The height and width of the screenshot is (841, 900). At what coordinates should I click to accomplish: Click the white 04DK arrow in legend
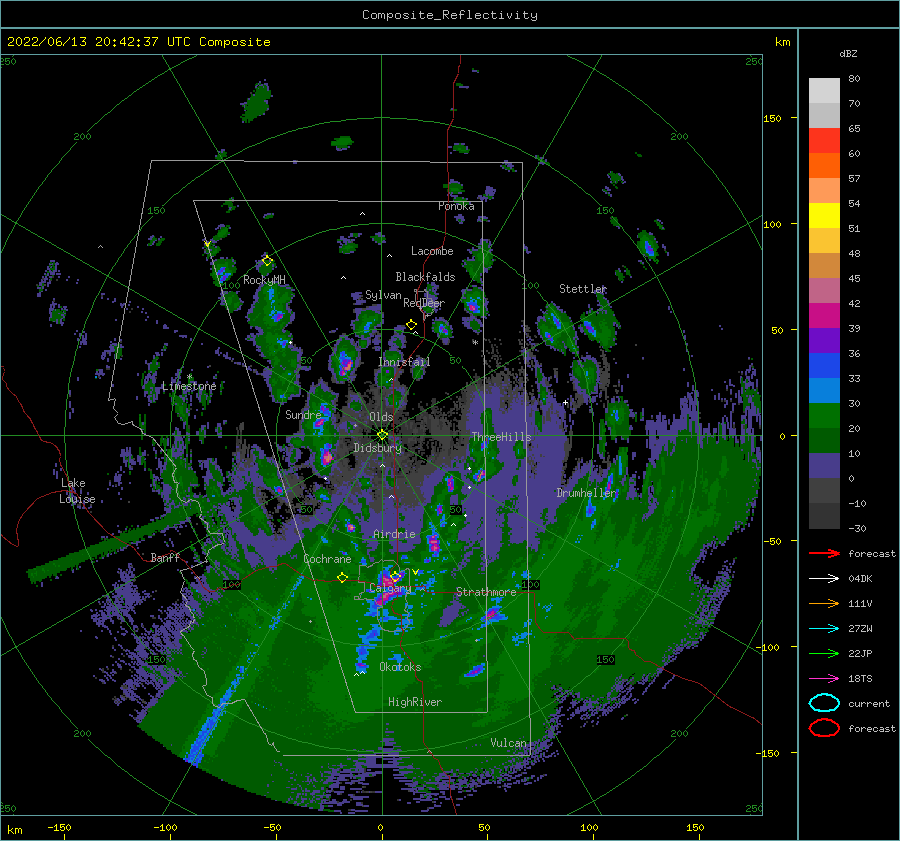(x=824, y=579)
